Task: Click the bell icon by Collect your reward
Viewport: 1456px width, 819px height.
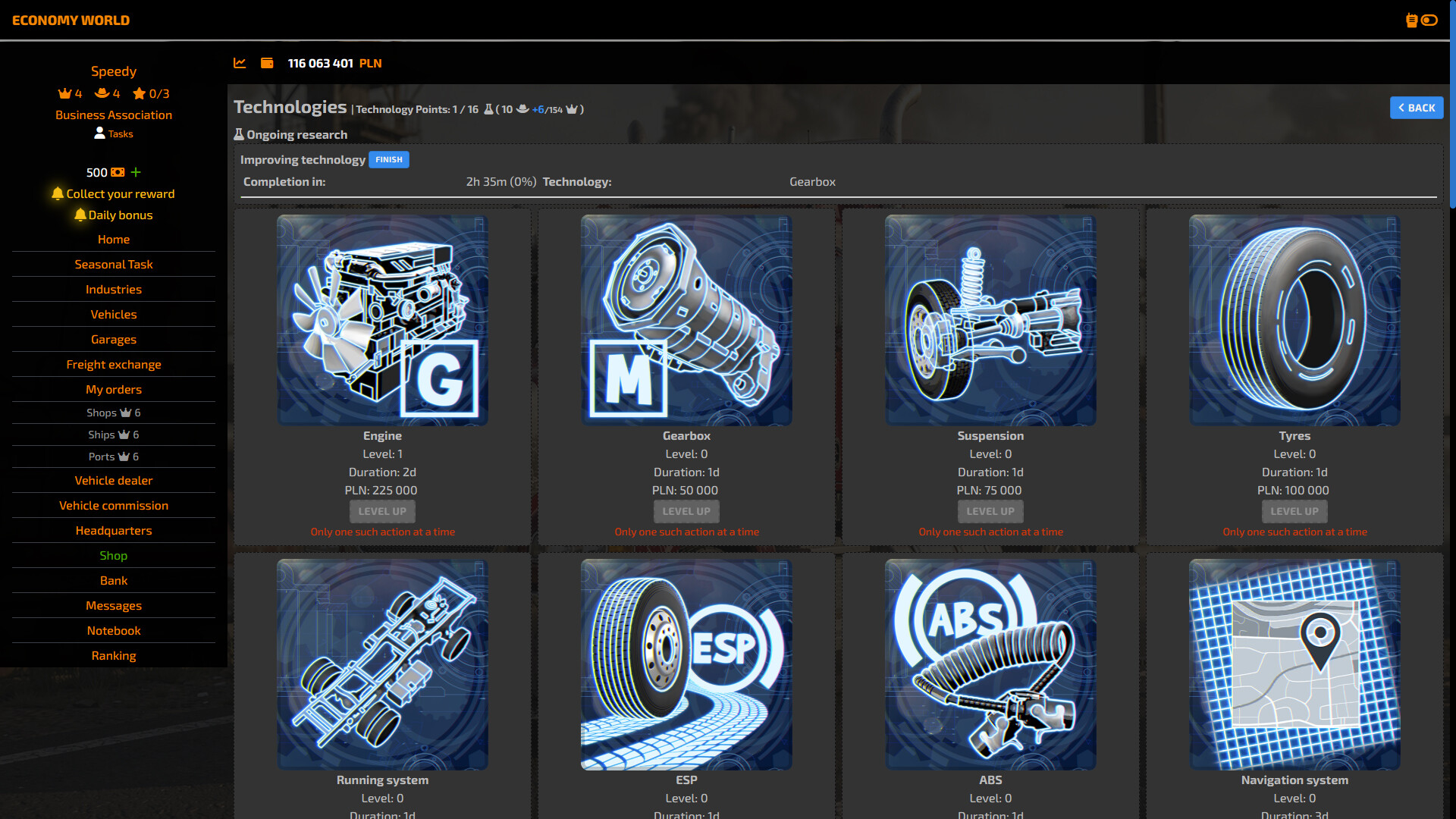Action: pyautogui.click(x=58, y=193)
